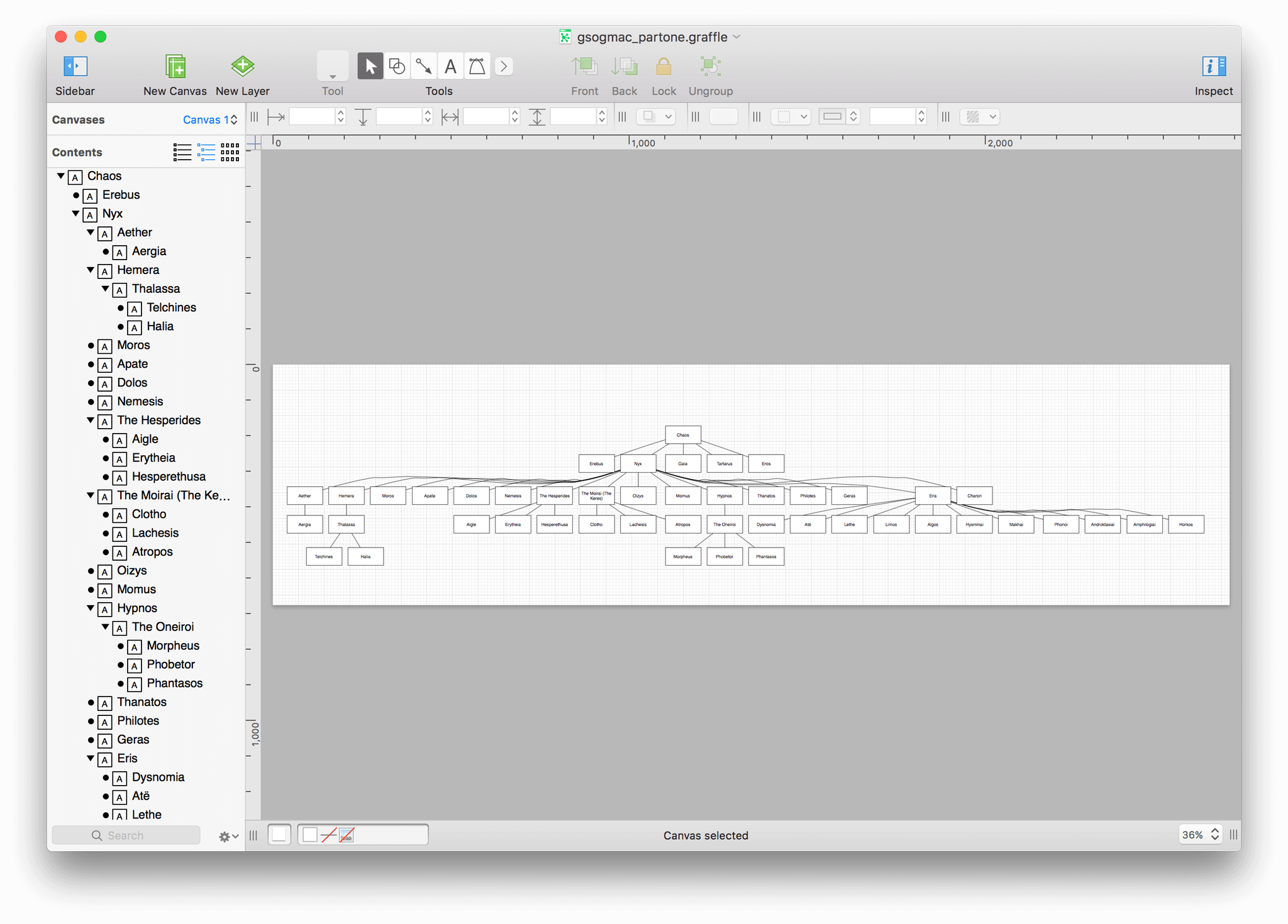Click the canvas background color swatch

[x=279, y=835]
